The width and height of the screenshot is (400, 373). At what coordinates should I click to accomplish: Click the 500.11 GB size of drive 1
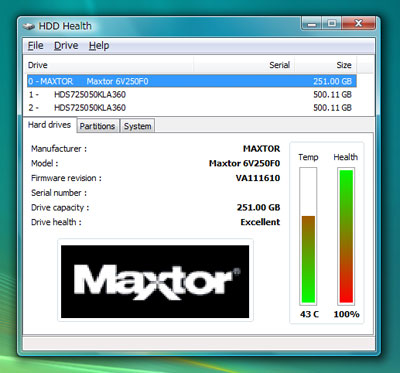tap(332, 95)
